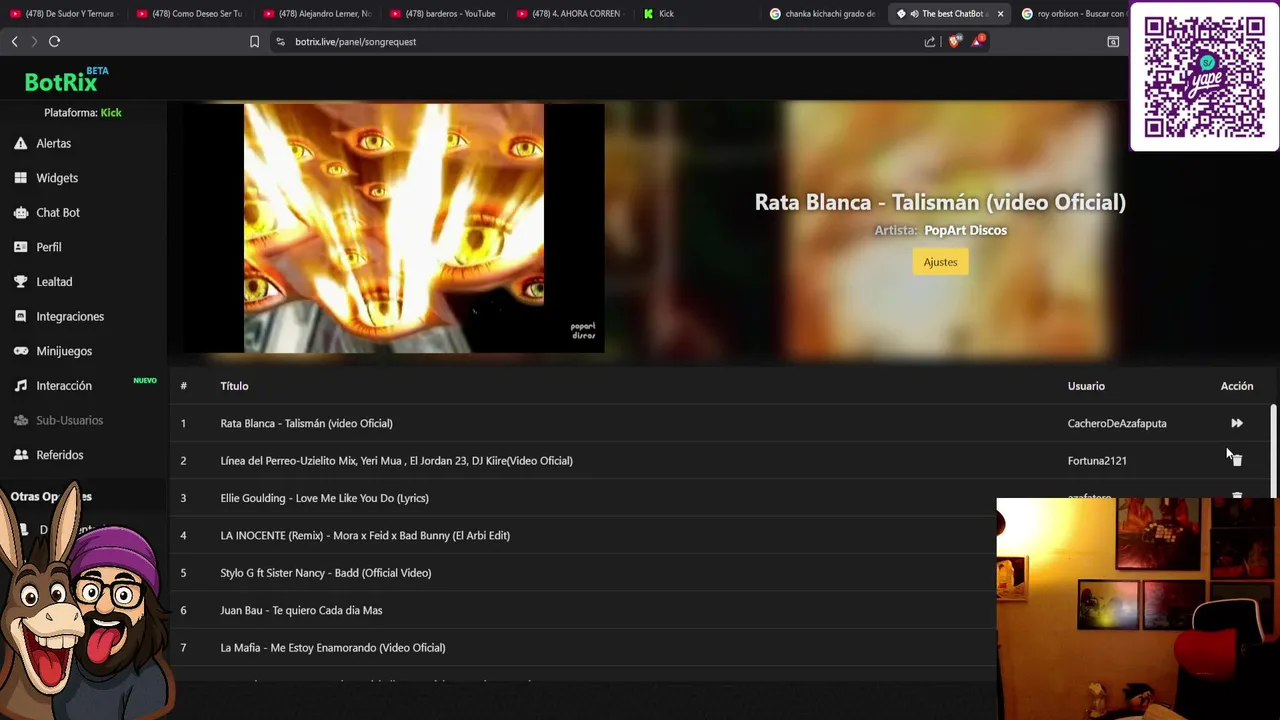Click the Título column header
The width and height of the screenshot is (1280, 720).
pos(234,386)
